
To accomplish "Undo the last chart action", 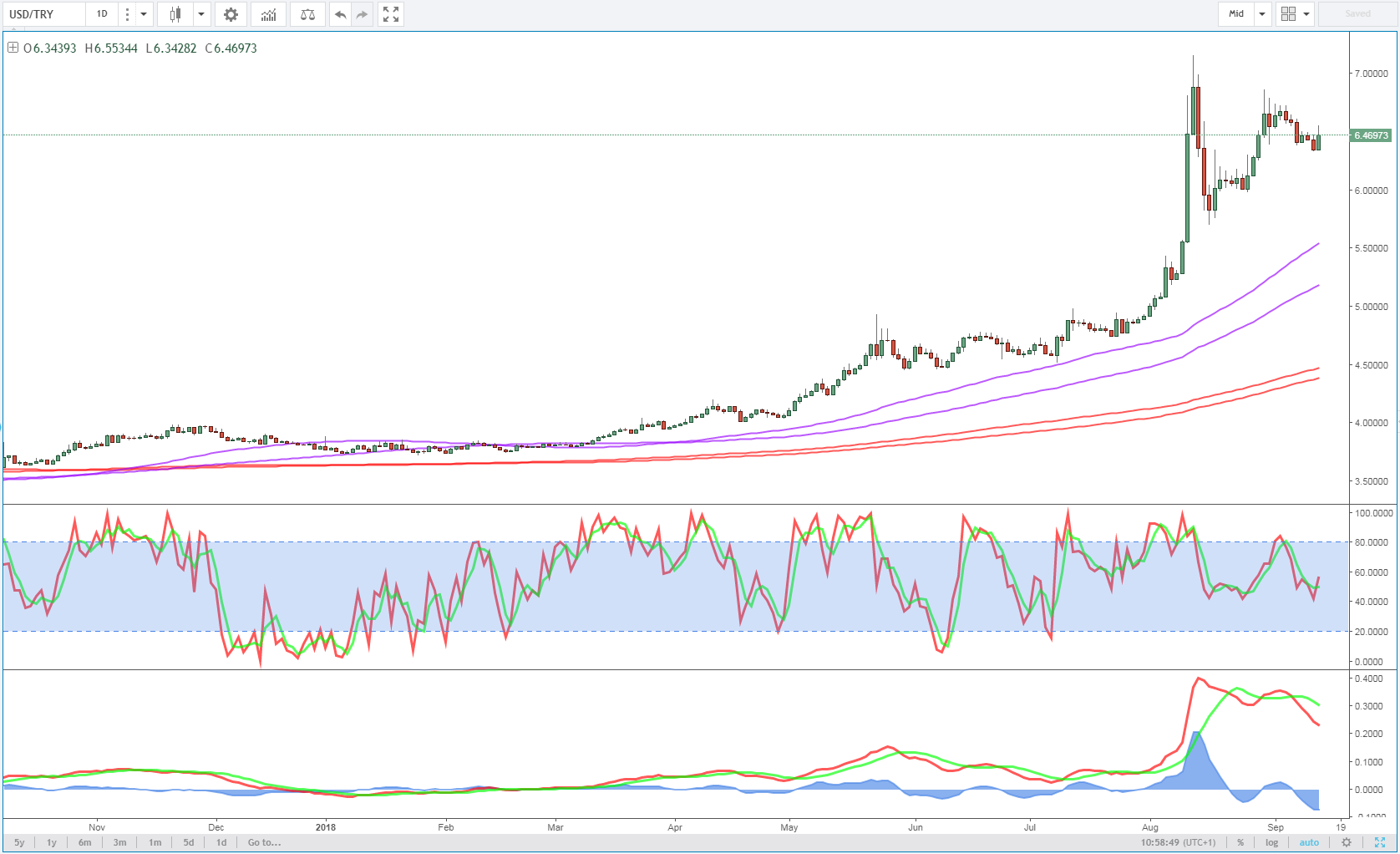I will coord(340,14).
